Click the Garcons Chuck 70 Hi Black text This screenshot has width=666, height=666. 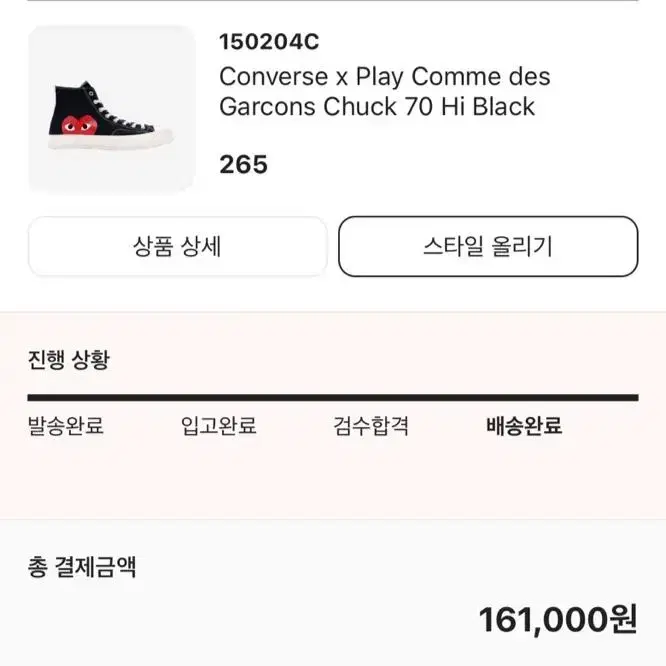tap(377, 106)
